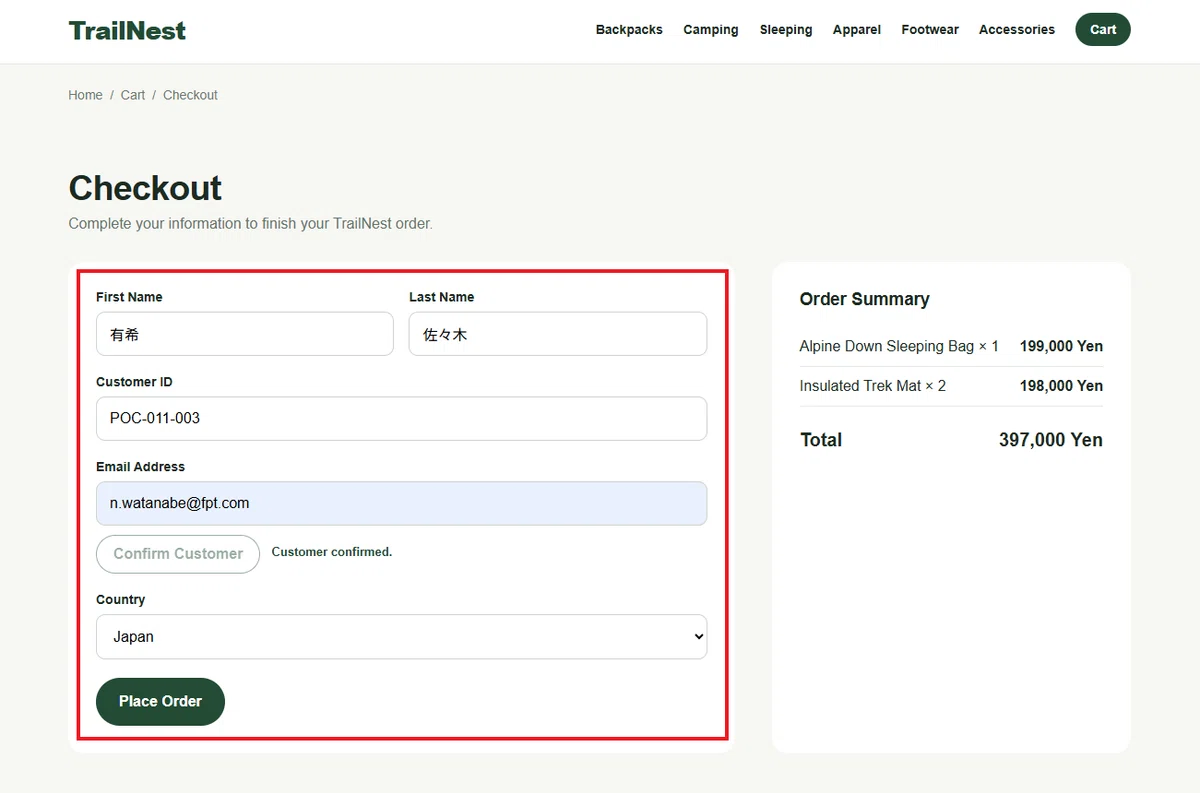Go to the Backpacks category
This screenshot has width=1200, height=793.
tap(629, 30)
